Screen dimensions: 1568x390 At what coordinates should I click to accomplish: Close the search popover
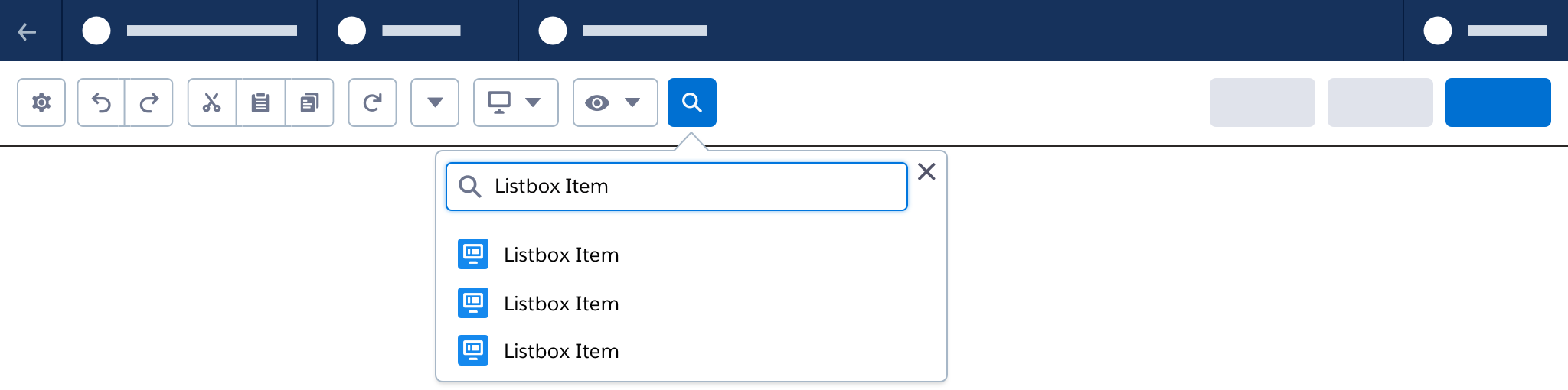[926, 172]
